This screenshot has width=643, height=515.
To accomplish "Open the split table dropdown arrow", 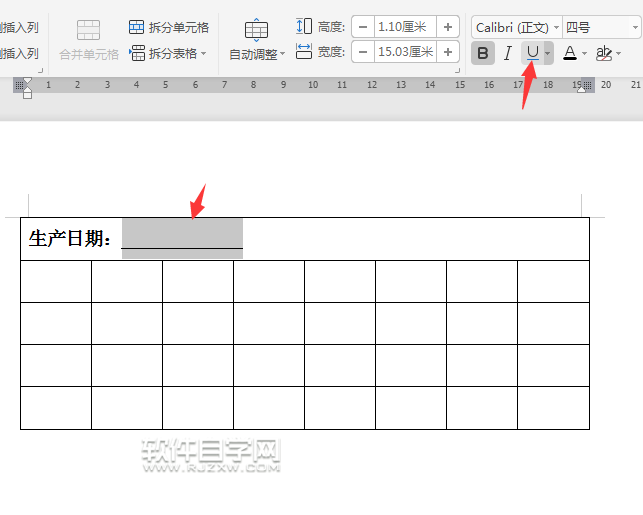I will pyautogui.click(x=204, y=53).
